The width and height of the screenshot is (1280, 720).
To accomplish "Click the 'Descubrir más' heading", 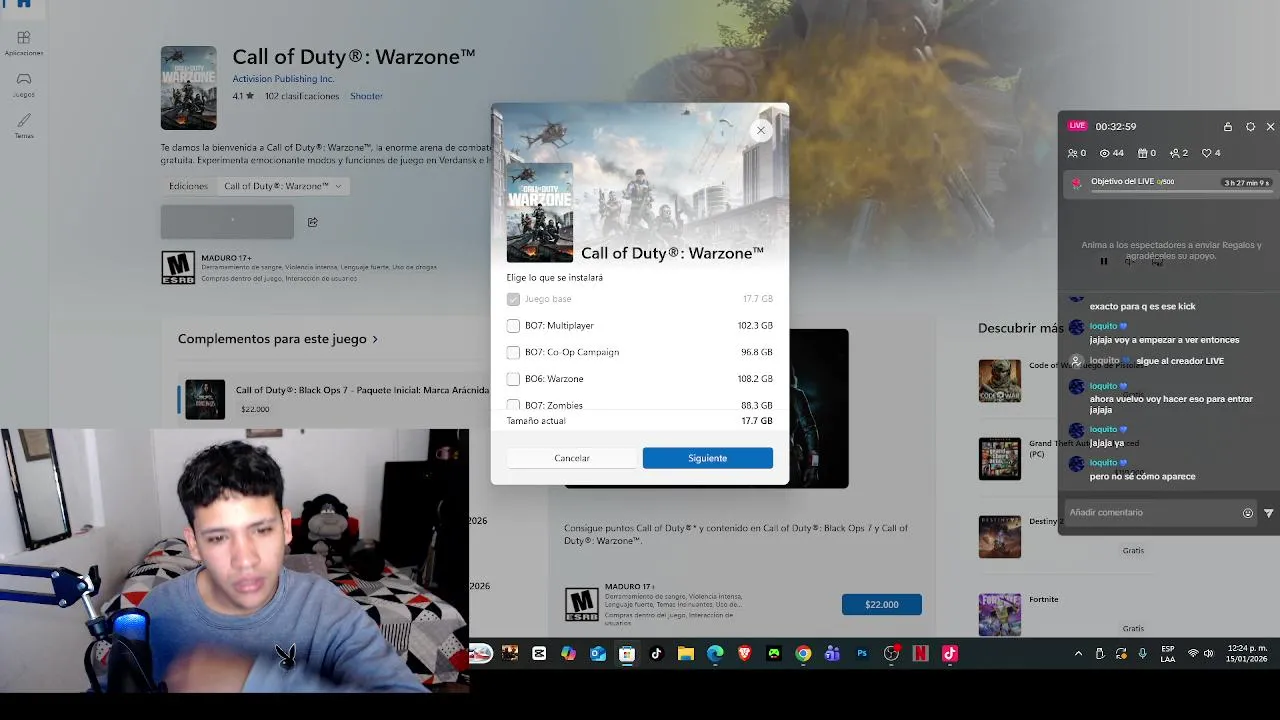I will [1021, 328].
